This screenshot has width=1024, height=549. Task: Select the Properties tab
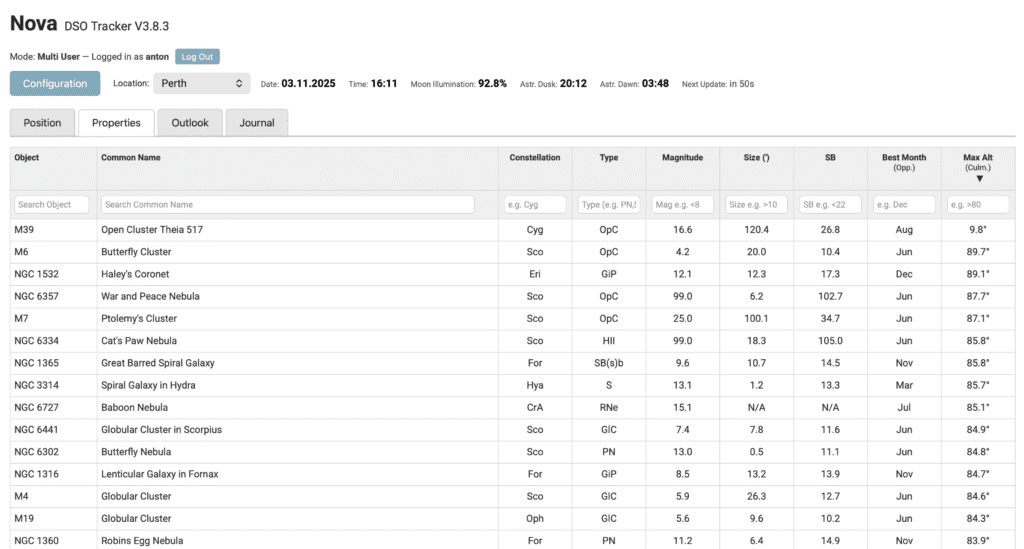click(x=116, y=123)
